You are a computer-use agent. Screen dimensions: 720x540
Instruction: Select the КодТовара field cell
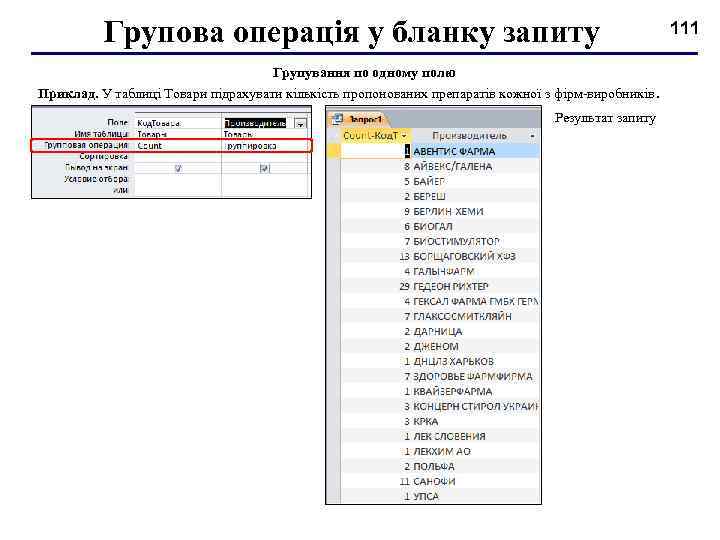pyautogui.click(x=178, y=123)
